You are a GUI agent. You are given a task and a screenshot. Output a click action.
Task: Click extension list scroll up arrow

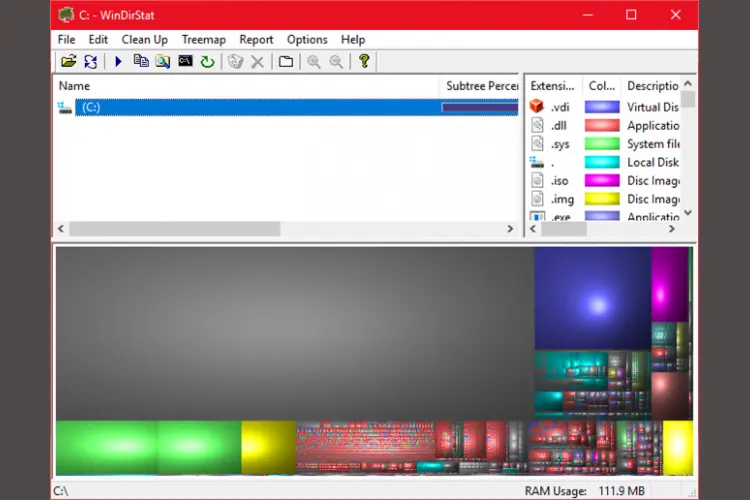pyautogui.click(x=688, y=83)
